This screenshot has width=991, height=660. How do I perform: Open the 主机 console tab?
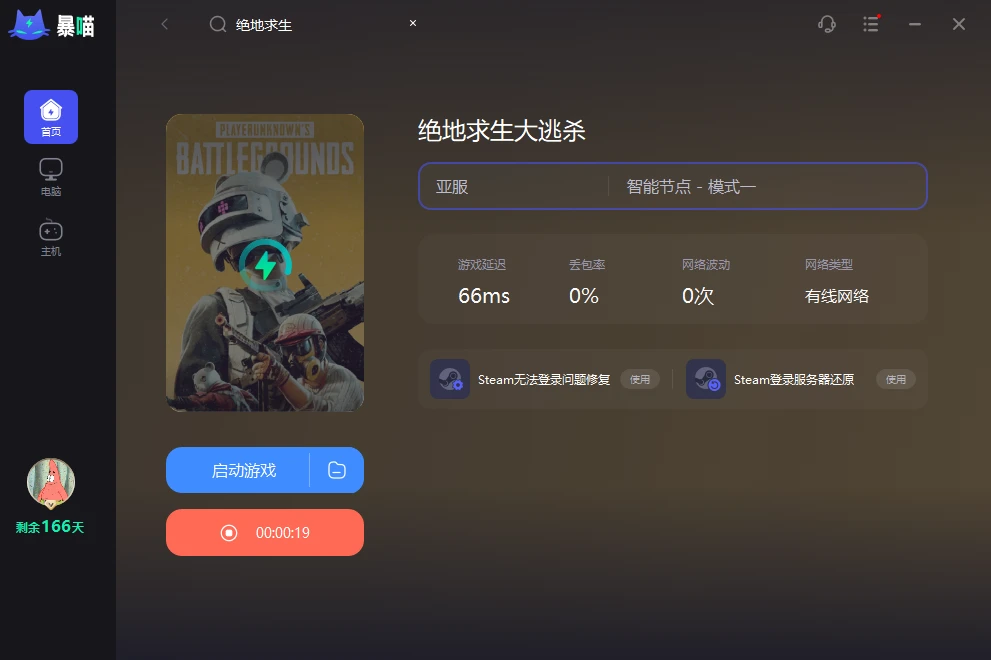51,238
